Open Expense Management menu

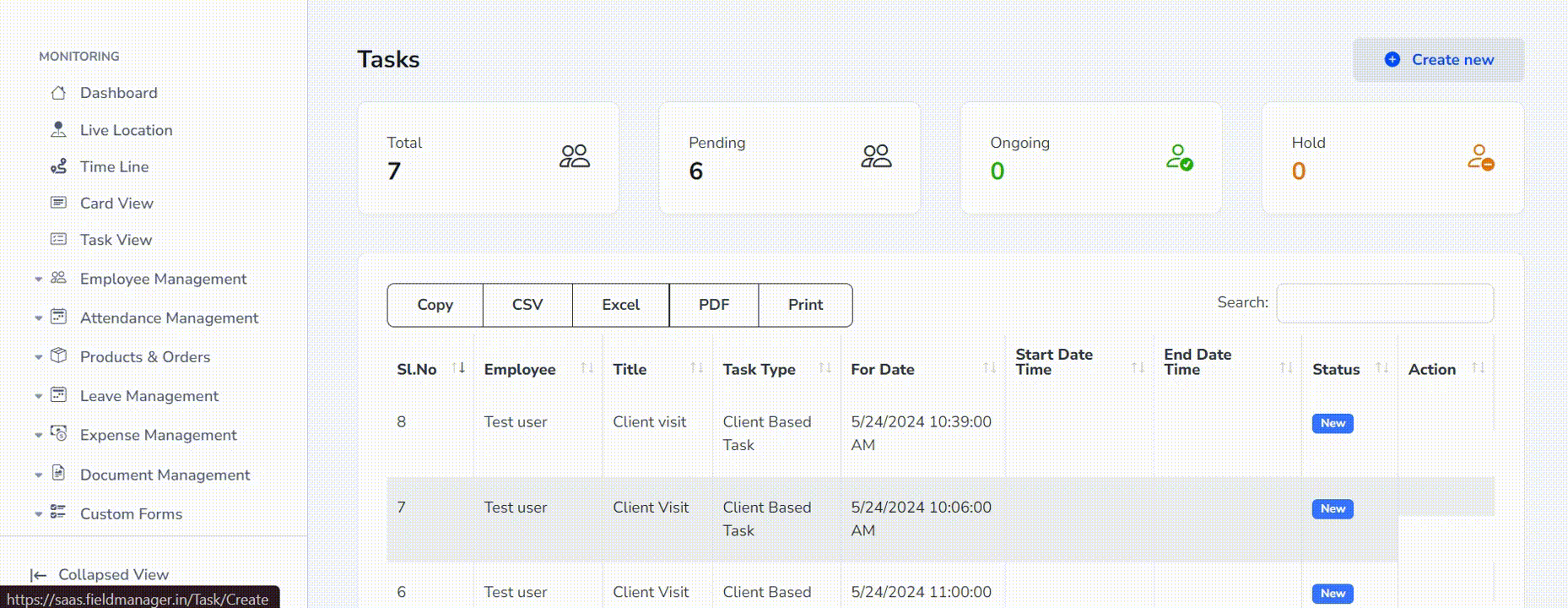[x=158, y=435]
